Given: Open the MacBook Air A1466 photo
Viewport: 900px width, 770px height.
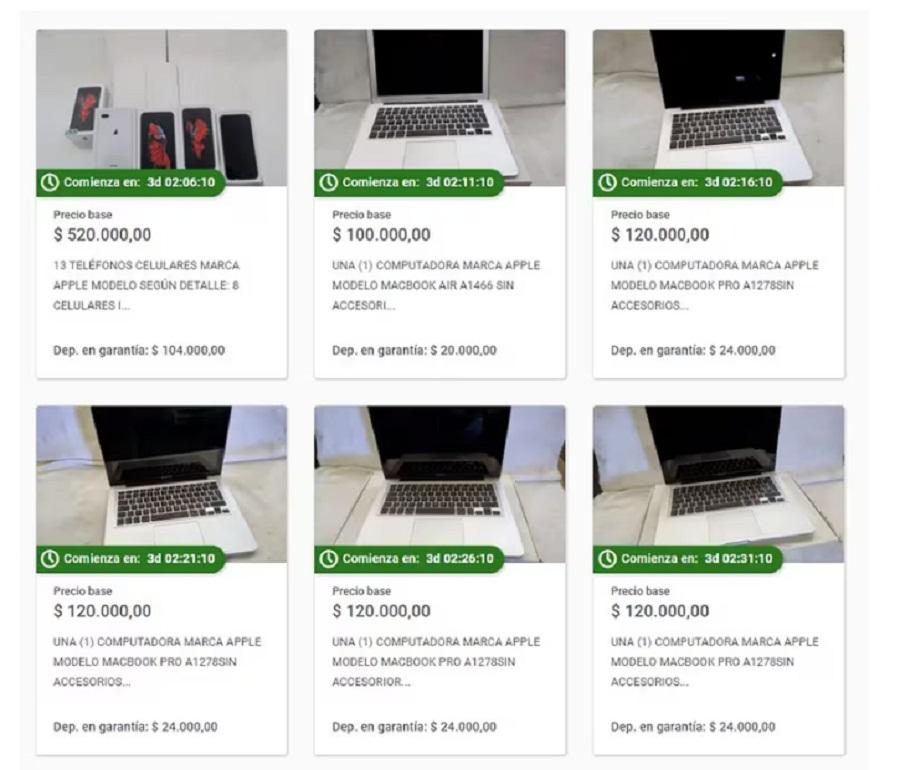Looking at the screenshot, I should click(440, 108).
